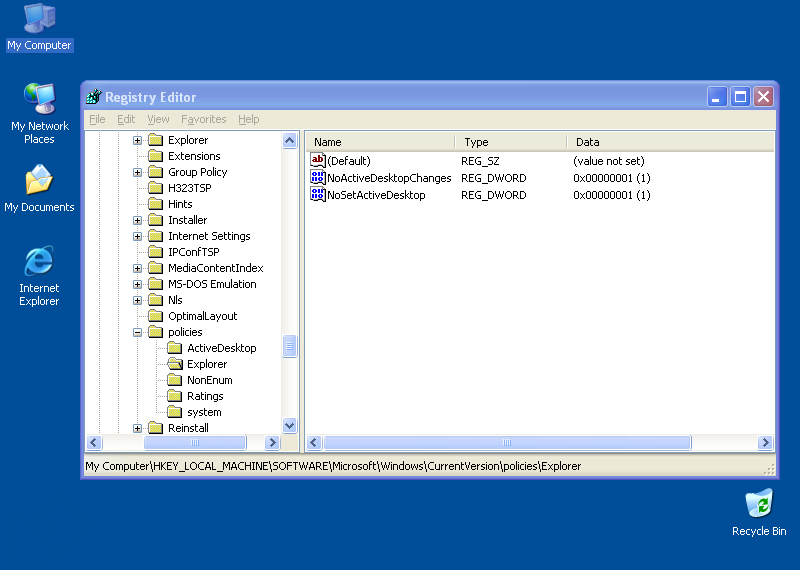Click the tree pane vertical scrollbar thumb
Screen dimensions: 800x570
[289, 346]
